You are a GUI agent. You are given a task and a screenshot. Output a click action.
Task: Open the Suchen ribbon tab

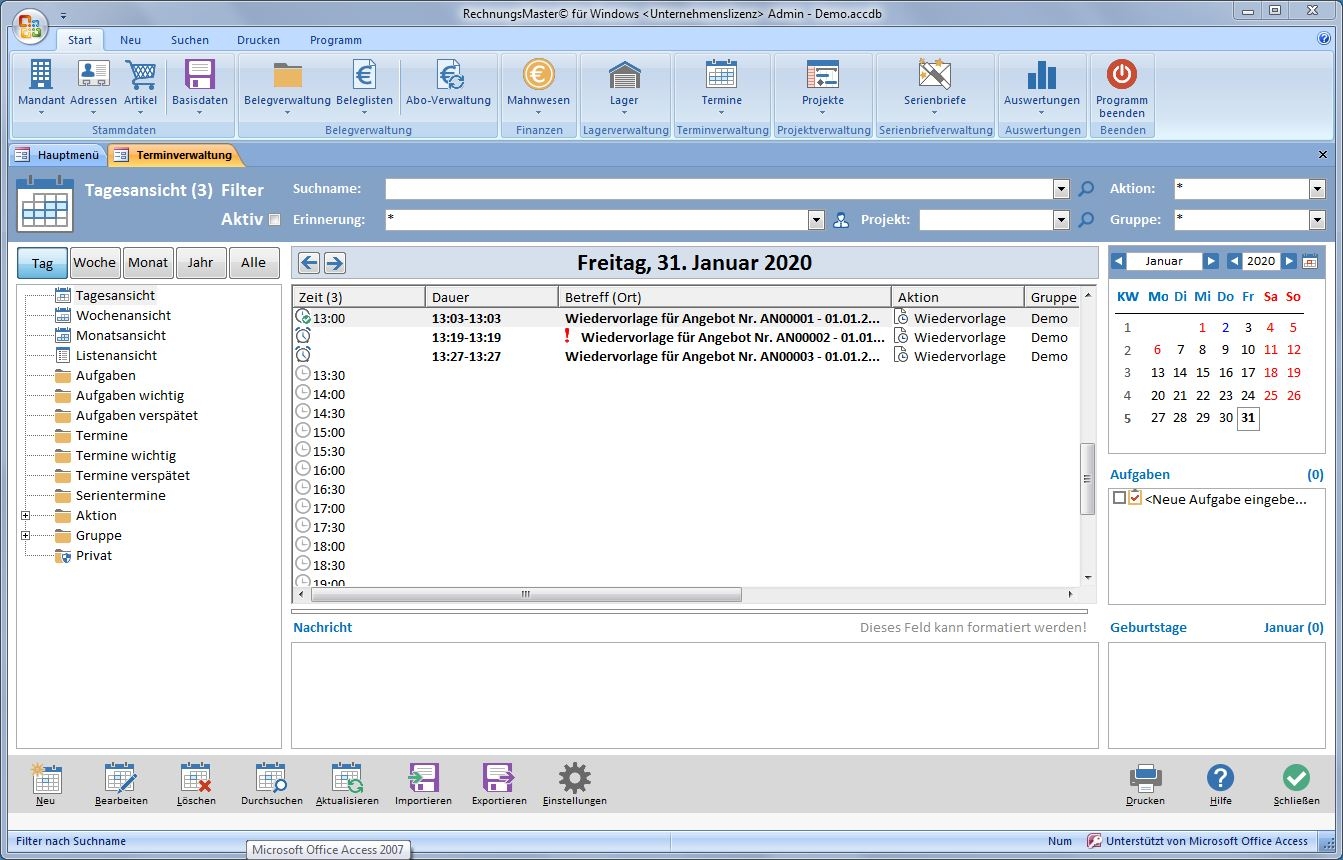(x=190, y=40)
